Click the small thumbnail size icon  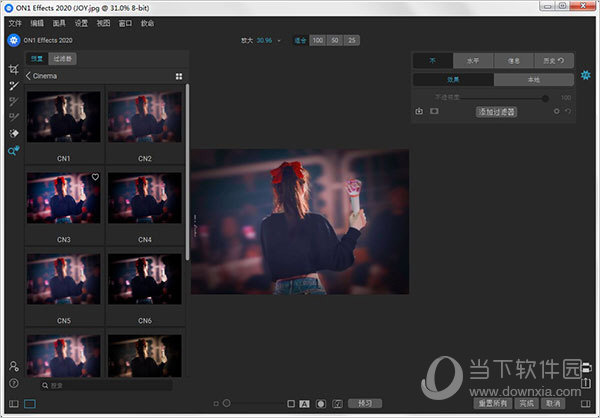[216, 403]
